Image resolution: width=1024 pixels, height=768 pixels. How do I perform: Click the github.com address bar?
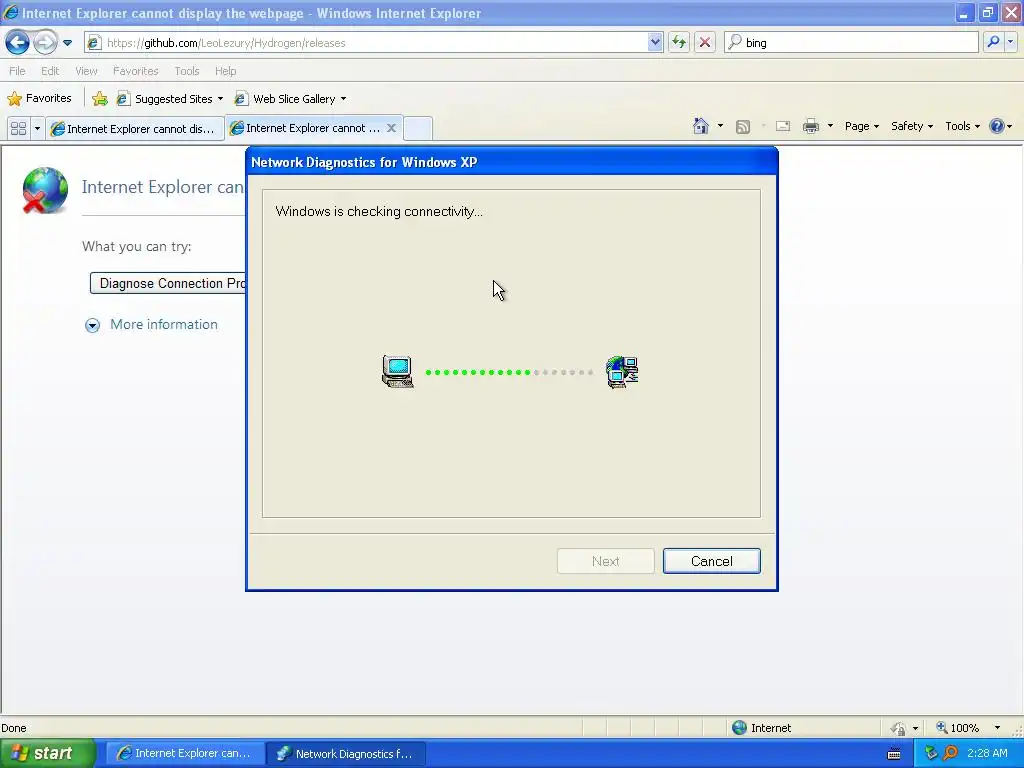coord(366,43)
